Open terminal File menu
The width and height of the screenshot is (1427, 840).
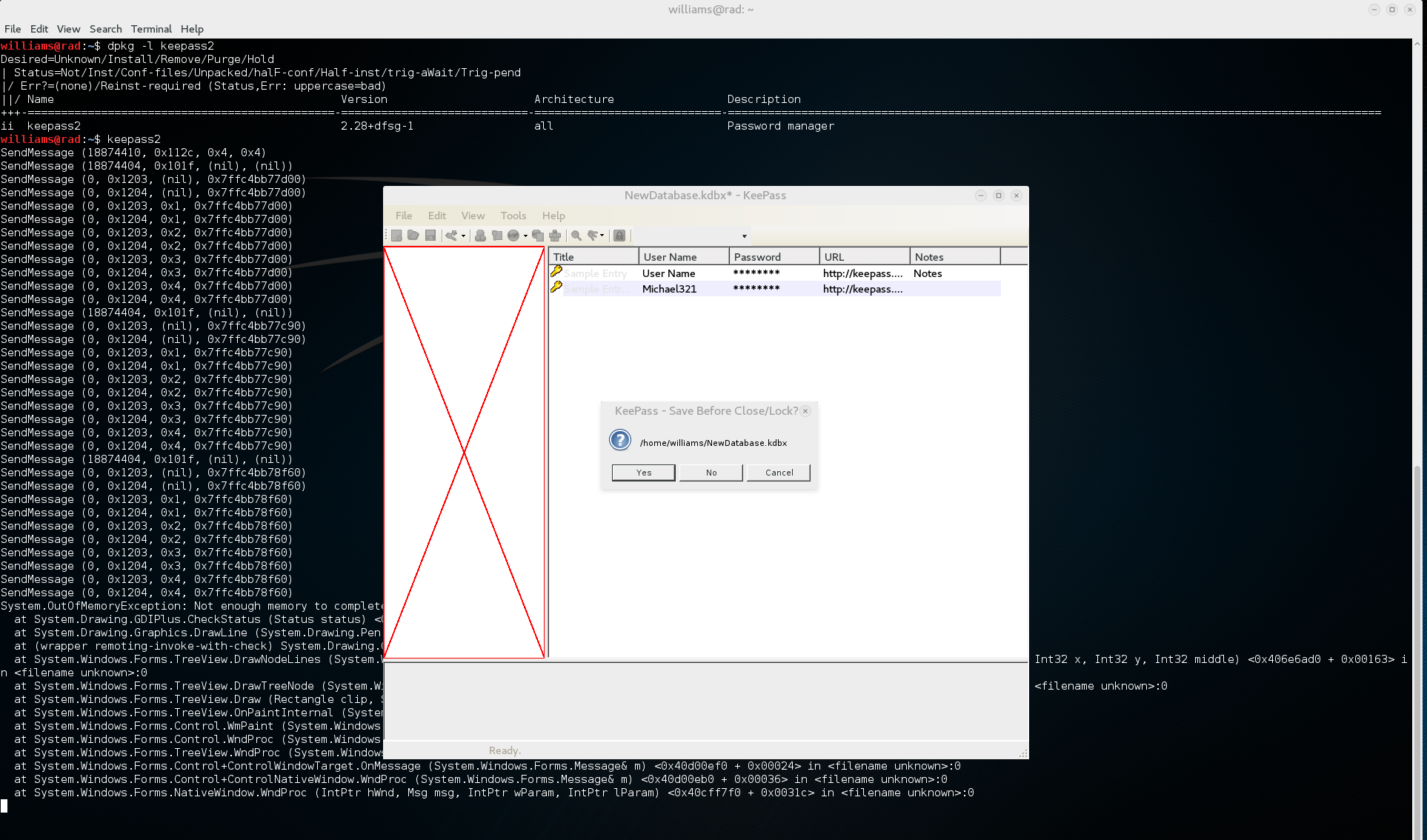(x=13, y=29)
